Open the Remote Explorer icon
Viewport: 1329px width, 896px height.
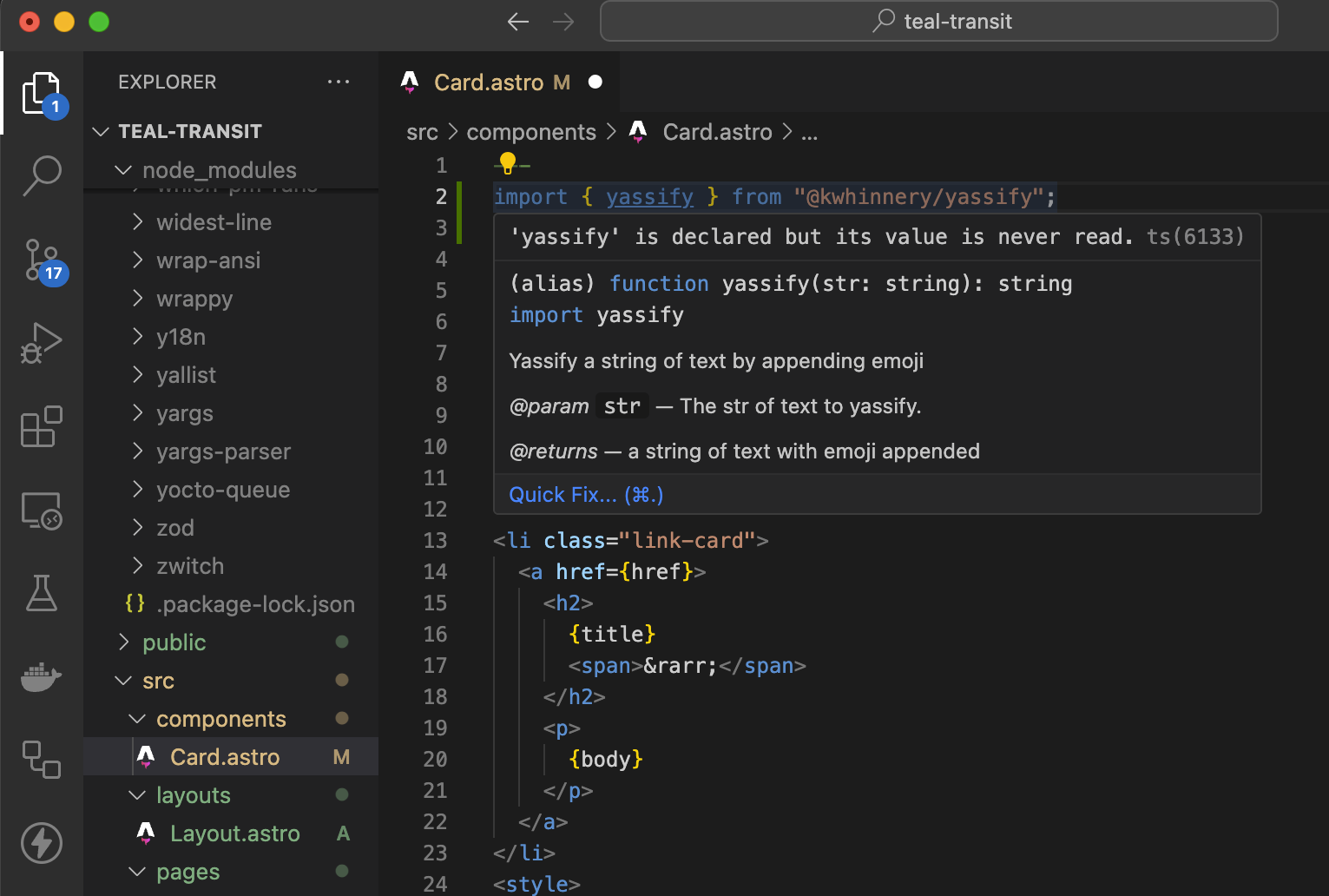(x=41, y=511)
